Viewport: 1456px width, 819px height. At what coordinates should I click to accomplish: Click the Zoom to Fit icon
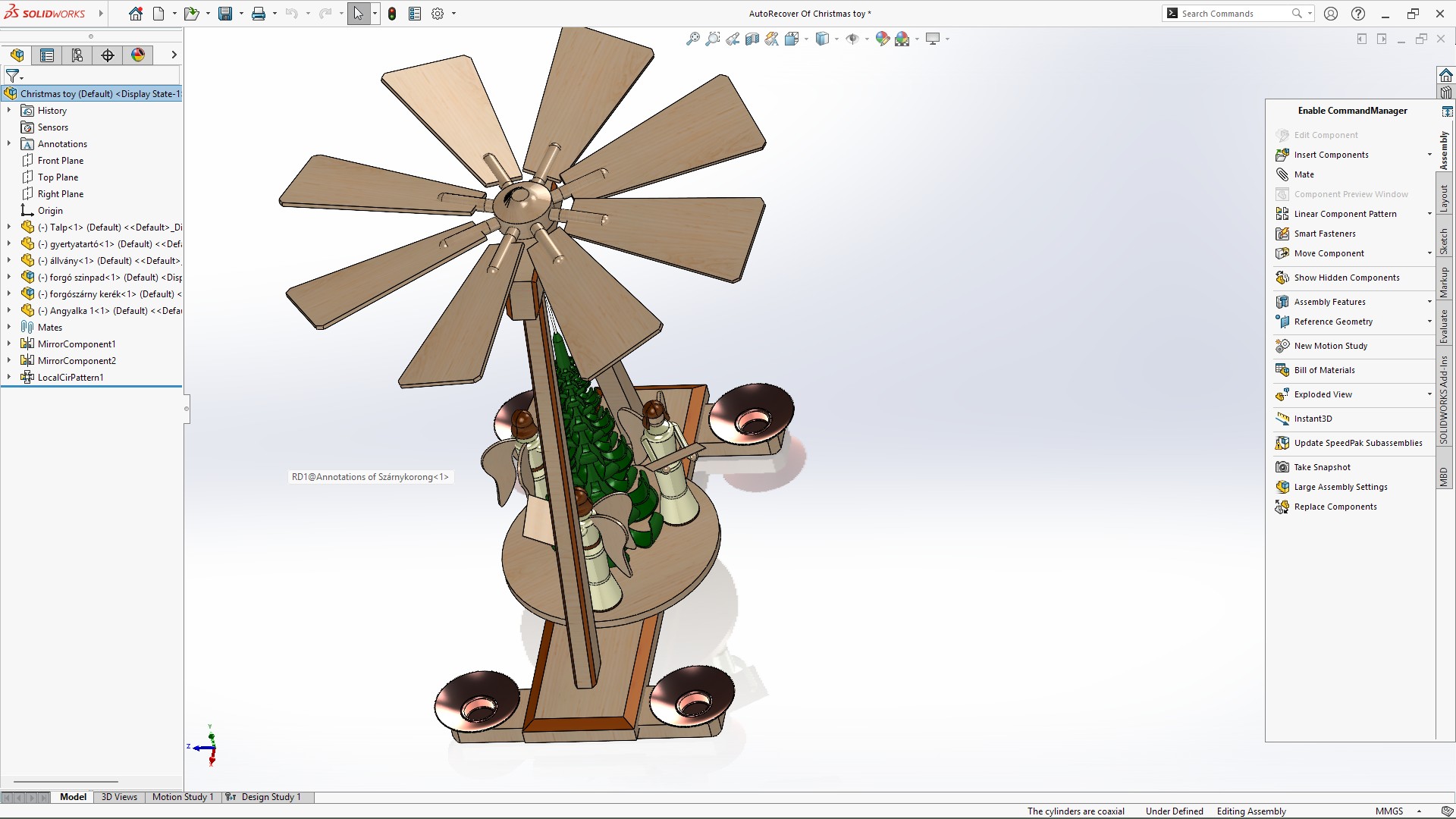tap(692, 39)
